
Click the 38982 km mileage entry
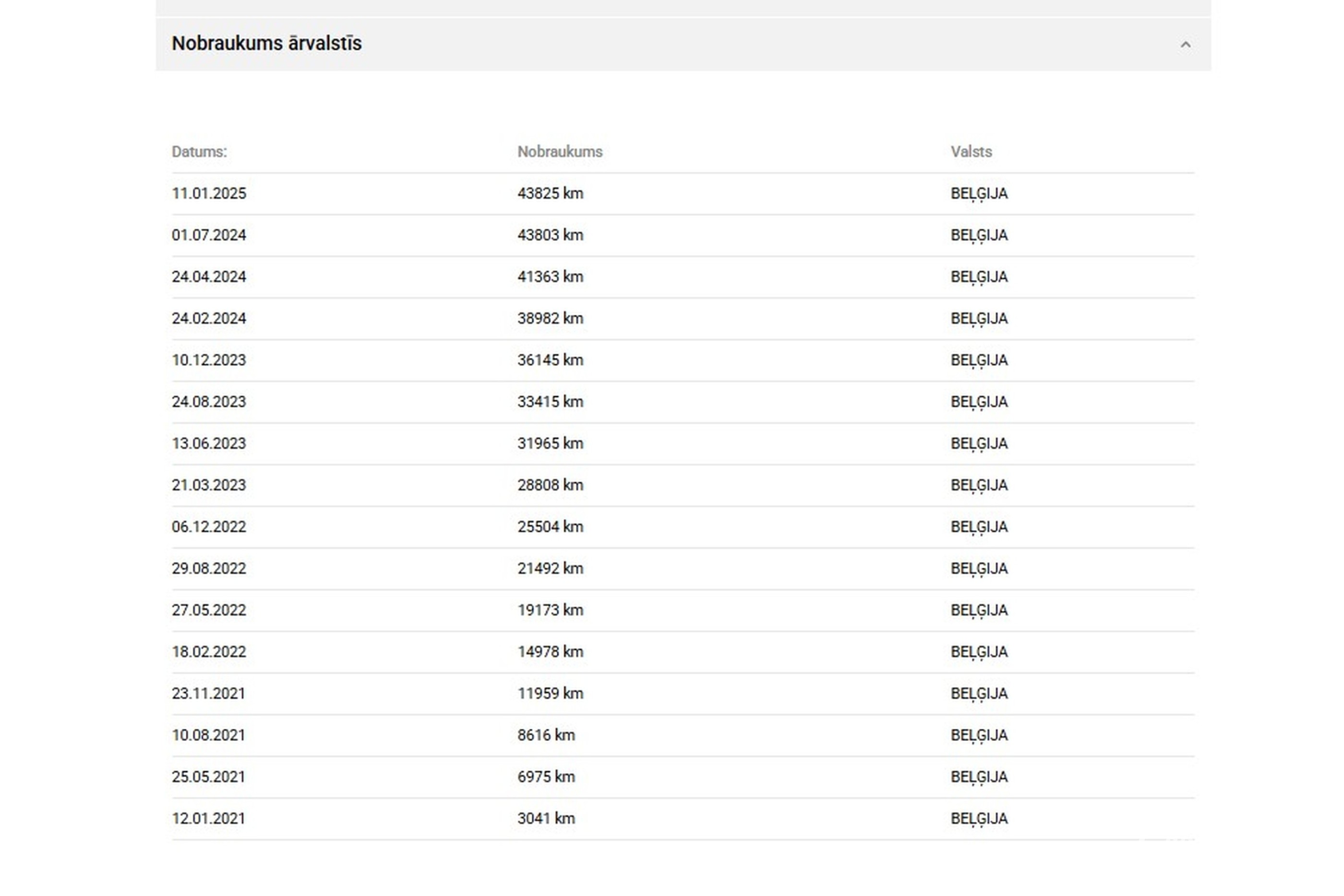click(x=550, y=319)
